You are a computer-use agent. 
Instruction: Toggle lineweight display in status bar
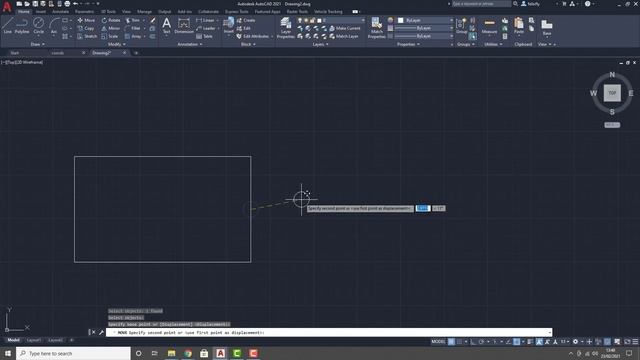click(x=530, y=342)
